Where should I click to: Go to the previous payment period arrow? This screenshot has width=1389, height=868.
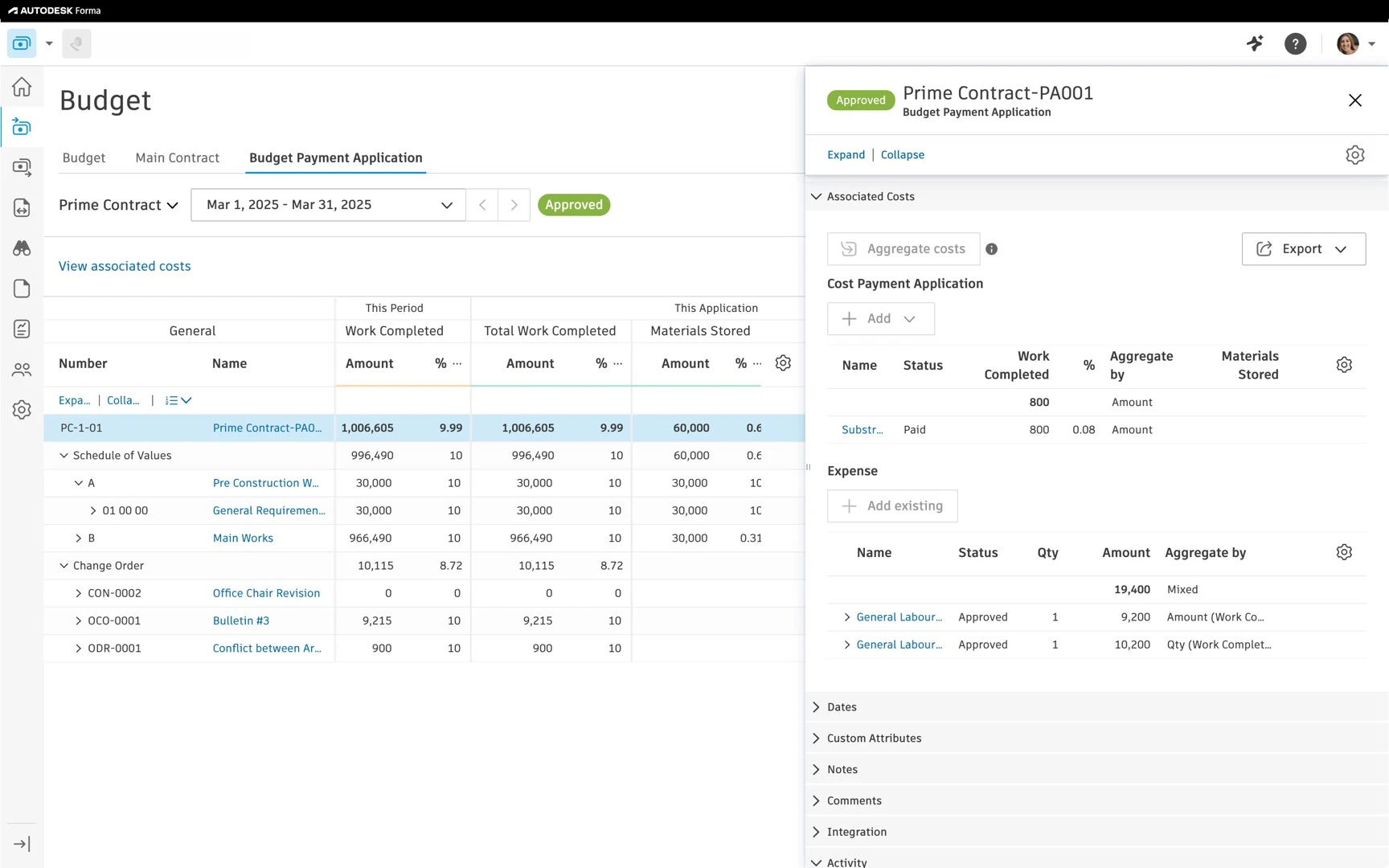[482, 205]
